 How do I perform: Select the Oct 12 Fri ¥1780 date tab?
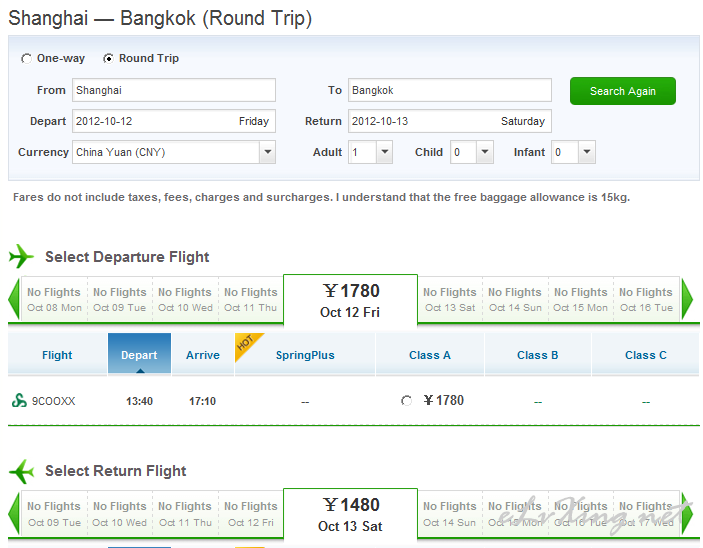point(350,300)
